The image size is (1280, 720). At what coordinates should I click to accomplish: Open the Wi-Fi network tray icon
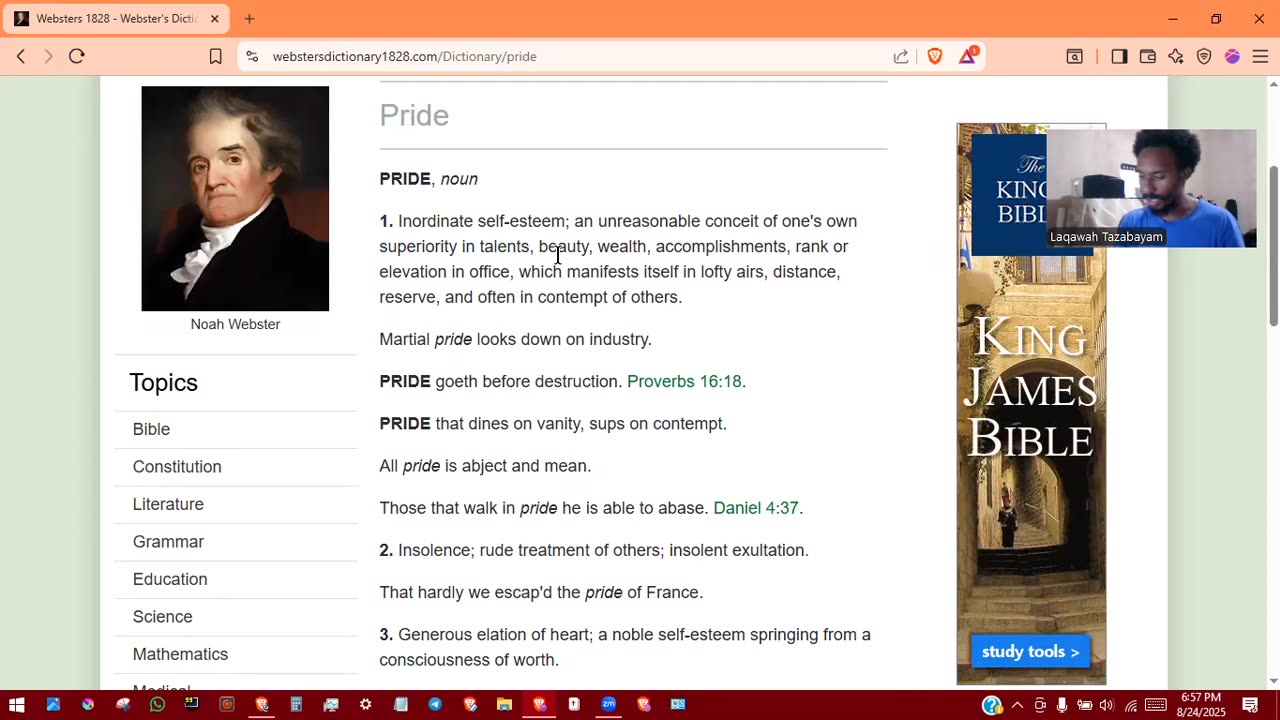pyautogui.click(x=1131, y=705)
